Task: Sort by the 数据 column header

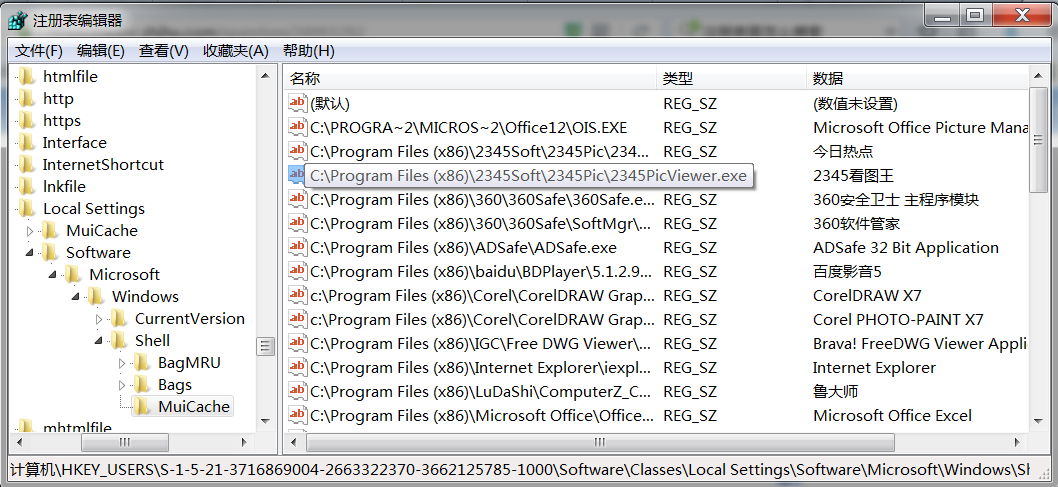Action: 918,78
